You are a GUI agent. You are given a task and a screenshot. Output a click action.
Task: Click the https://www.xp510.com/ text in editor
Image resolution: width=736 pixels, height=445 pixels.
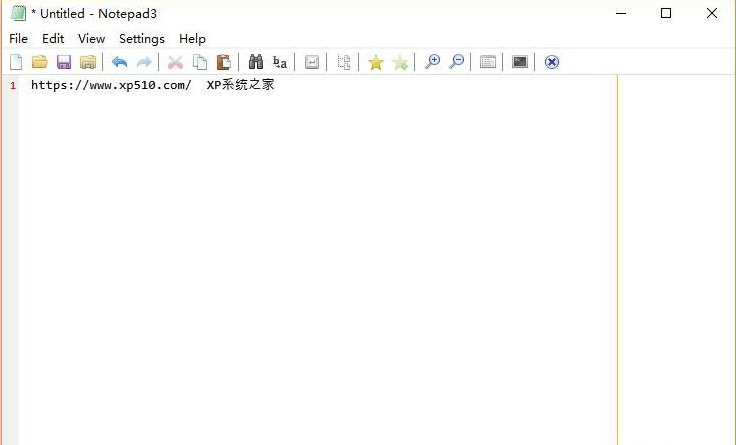point(111,85)
